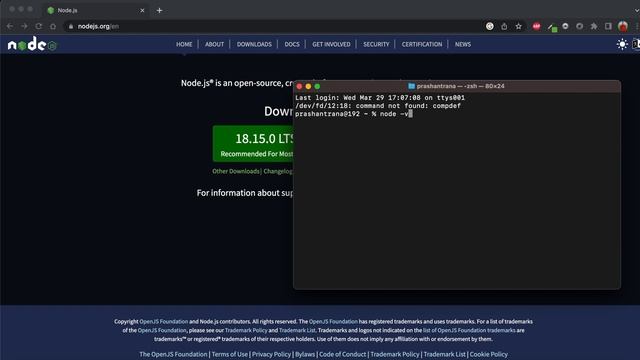
Task: Click the Terminal prompt line with node -v
Action: [x=353, y=114]
